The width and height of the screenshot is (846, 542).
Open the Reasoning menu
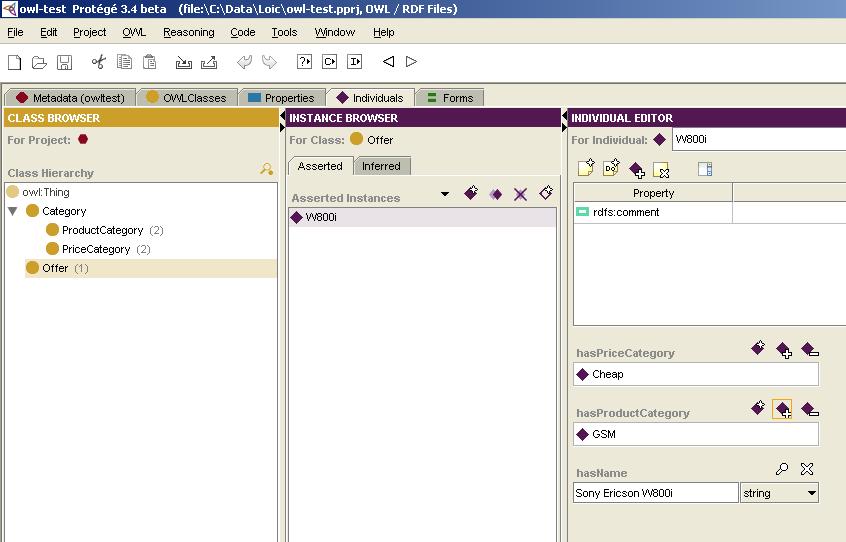point(189,32)
